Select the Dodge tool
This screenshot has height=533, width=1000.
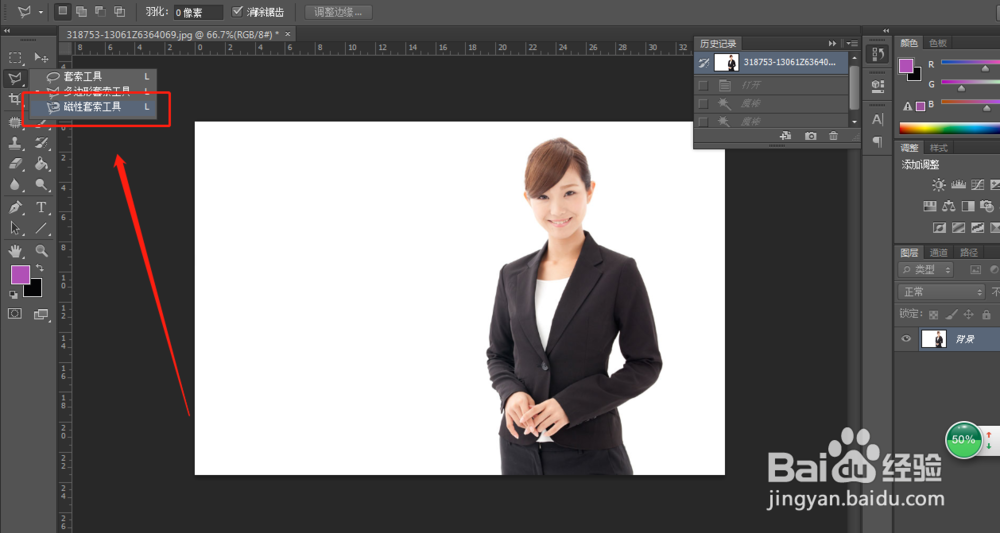tap(41, 185)
